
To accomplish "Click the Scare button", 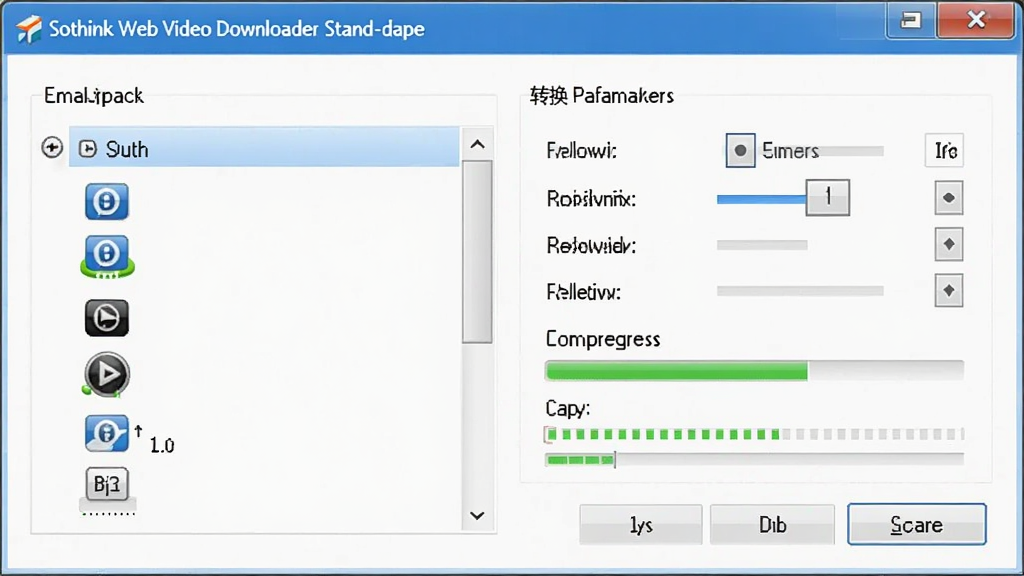I will click(917, 524).
